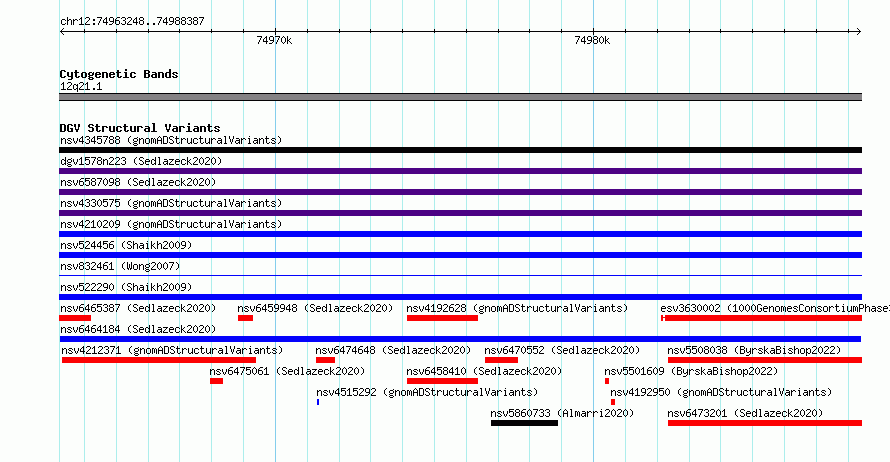
Task: Open variant nsv6458410 label
Action: tap(484, 371)
